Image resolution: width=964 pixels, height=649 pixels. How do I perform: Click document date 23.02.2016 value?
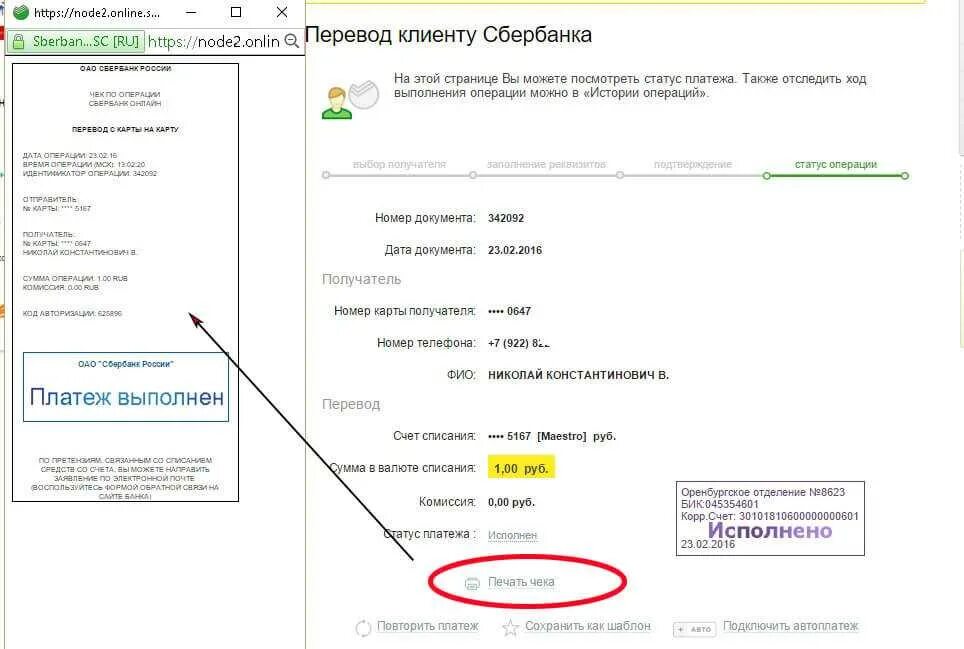[515, 250]
